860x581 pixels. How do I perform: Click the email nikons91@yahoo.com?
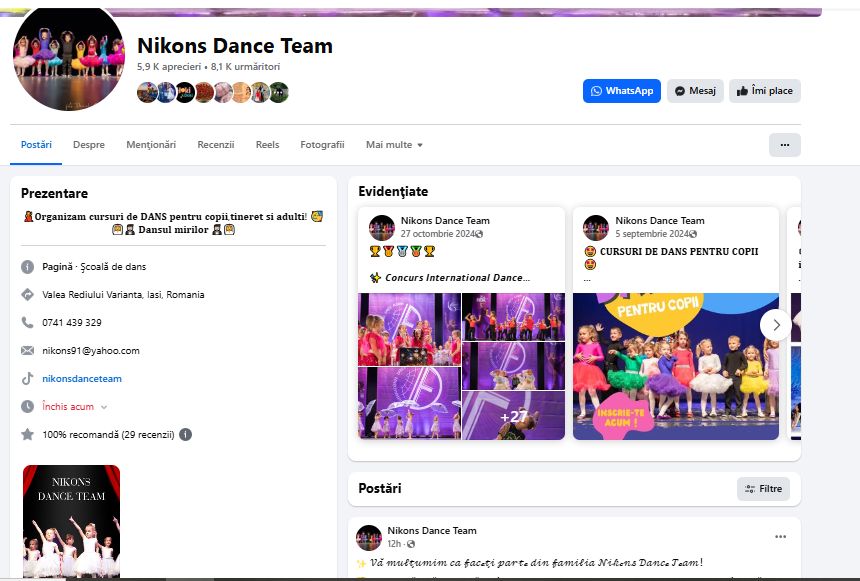coord(90,351)
